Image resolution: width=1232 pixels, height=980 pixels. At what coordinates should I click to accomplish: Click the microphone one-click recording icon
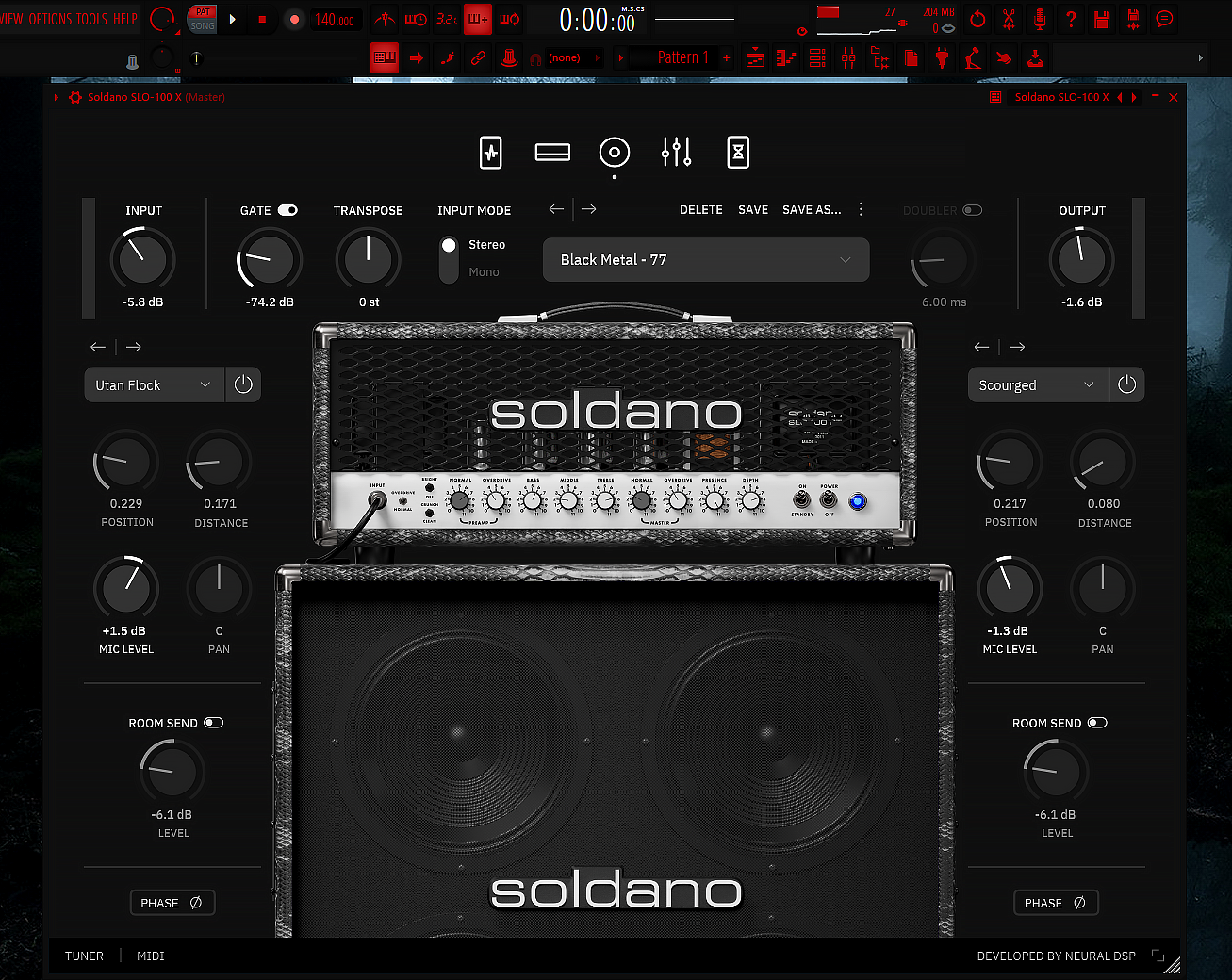click(1040, 19)
